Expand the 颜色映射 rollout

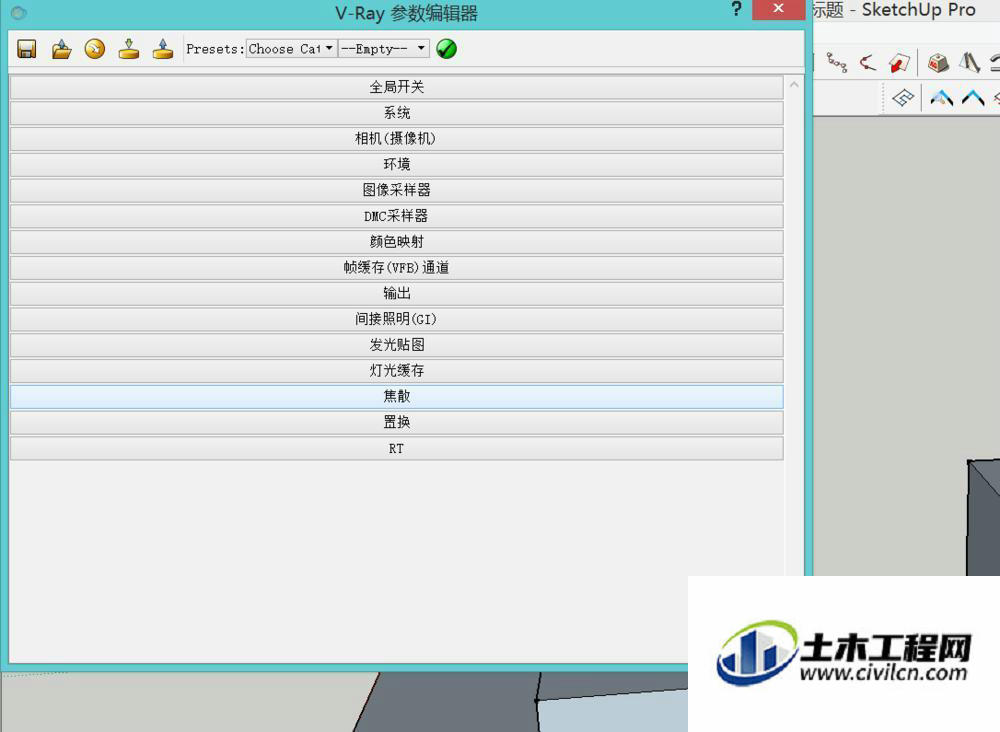click(397, 242)
